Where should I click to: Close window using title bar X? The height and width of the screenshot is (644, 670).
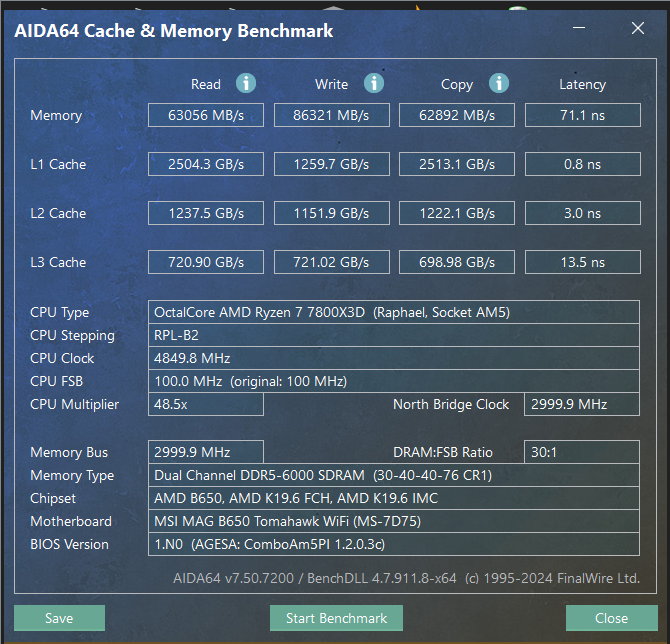click(638, 28)
